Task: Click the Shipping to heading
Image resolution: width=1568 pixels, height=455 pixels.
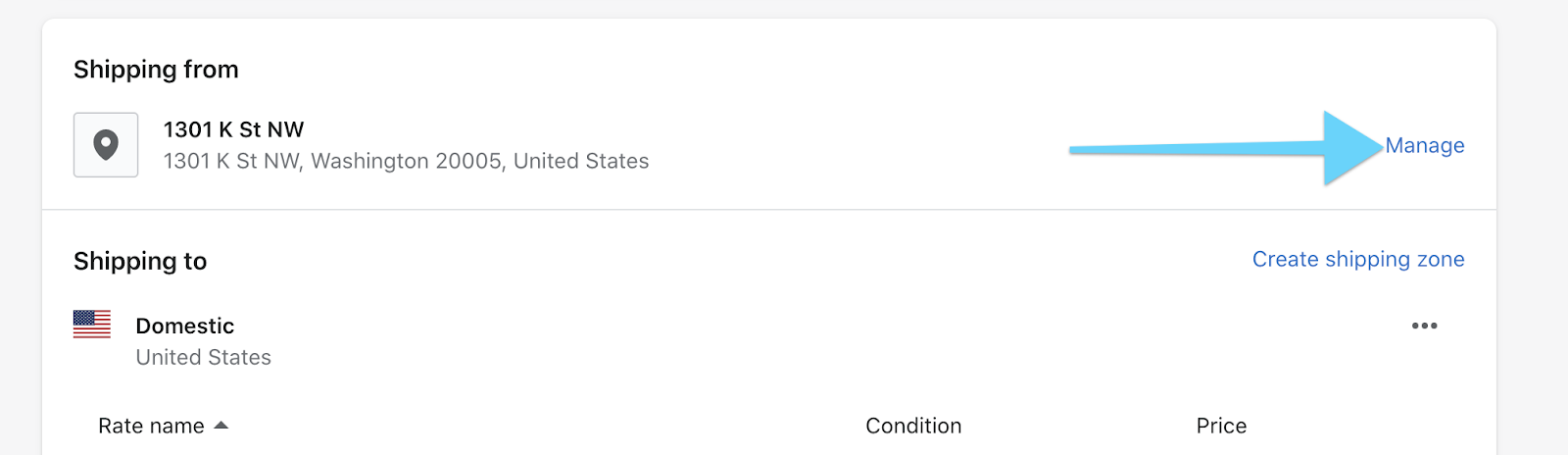Action: click(140, 261)
